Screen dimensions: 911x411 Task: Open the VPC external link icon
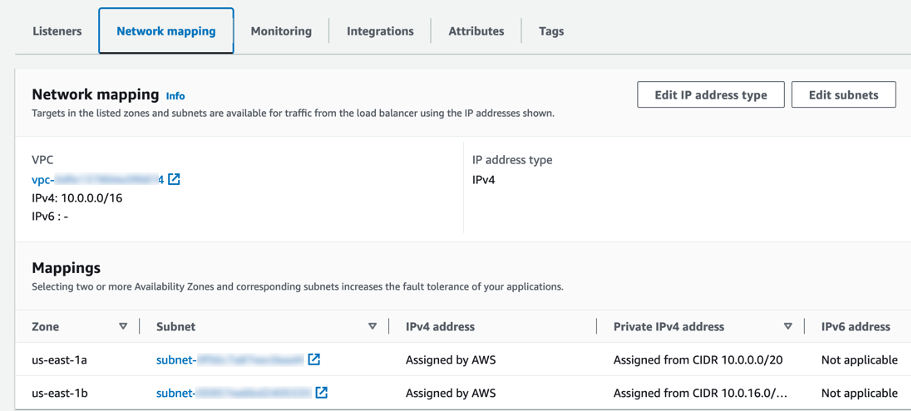click(174, 180)
